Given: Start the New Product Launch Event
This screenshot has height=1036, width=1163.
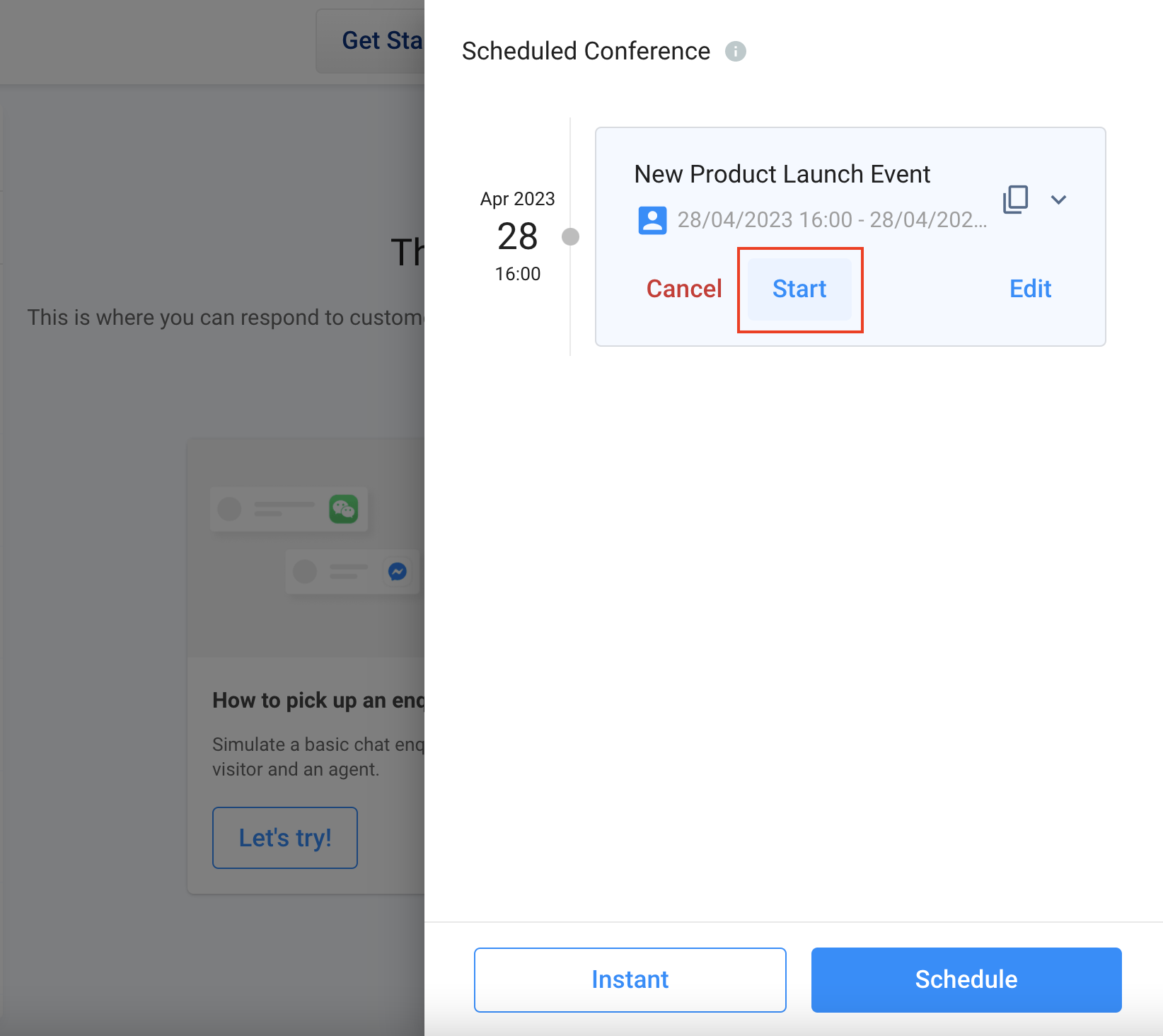Looking at the screenshot, I should click(x=799, y=289).
